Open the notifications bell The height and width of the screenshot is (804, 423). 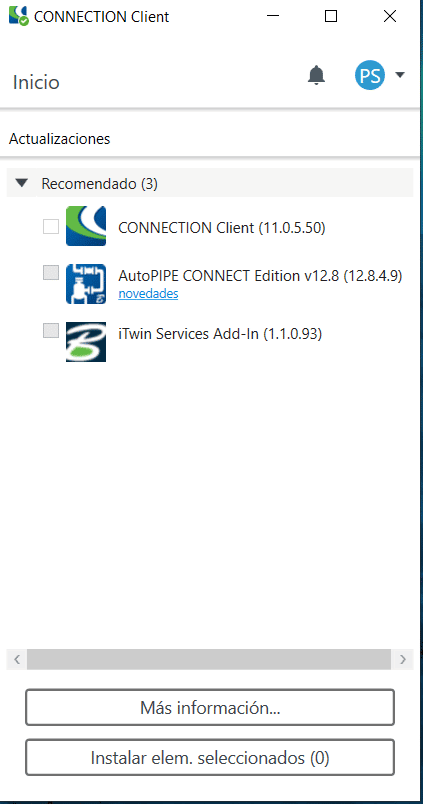click(316, 75)
